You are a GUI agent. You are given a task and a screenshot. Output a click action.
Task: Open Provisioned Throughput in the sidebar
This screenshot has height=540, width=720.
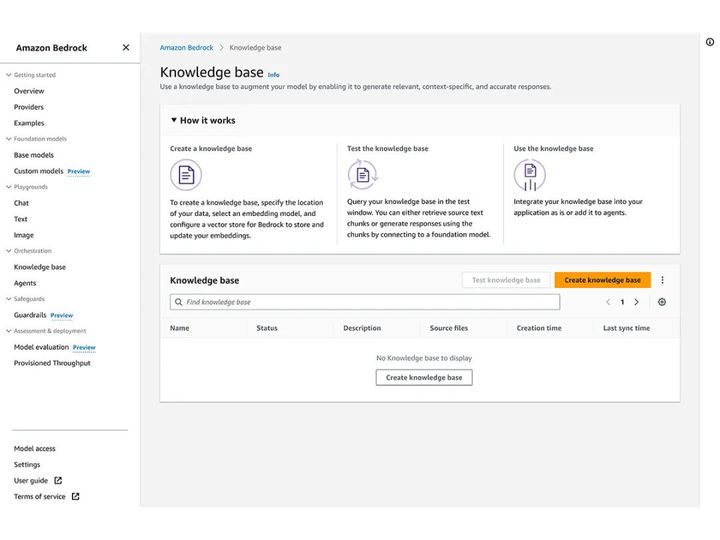[52, 363]
